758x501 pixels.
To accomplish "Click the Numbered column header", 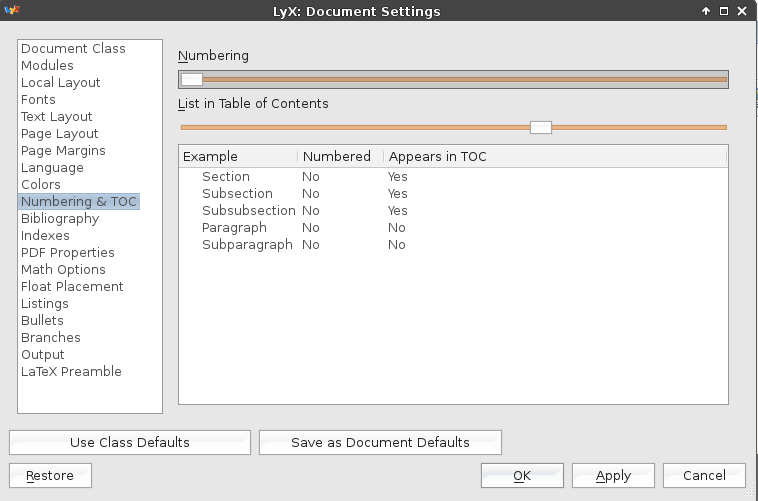I will [340, 157].
